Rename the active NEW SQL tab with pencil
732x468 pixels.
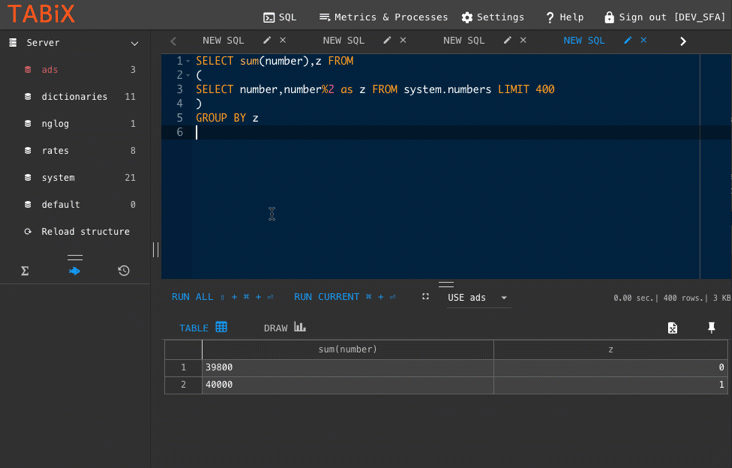click(x=628, y=41)
